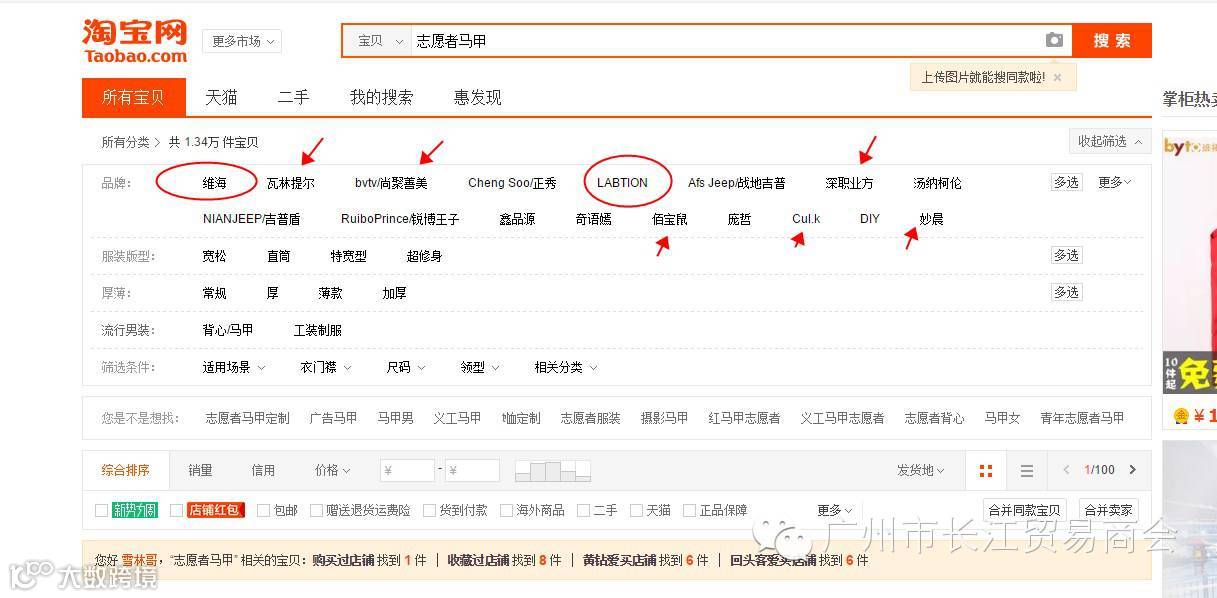1217x598 pixels.
Task: Sort by 信用
Action: point(263,470)
